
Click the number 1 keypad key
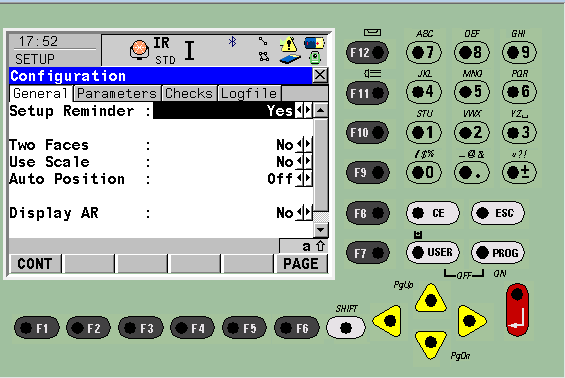pos(423,133)
